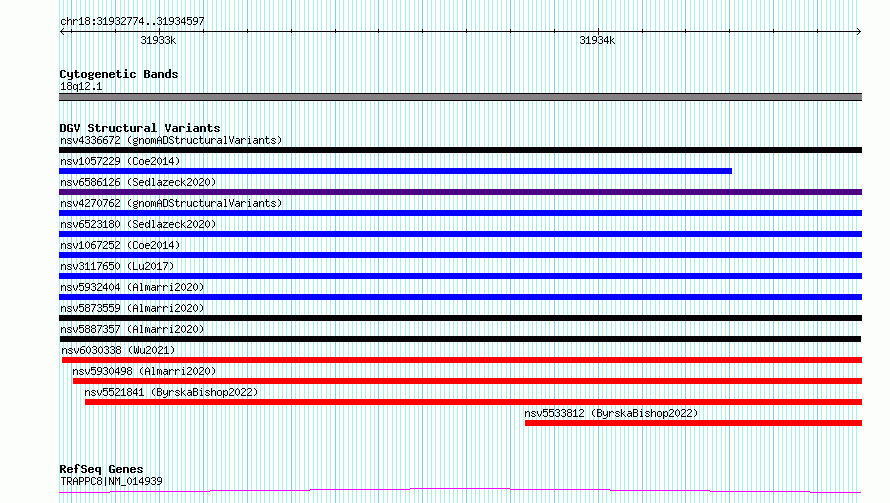Open gene label TRAPPC8|NM_014939
The height and width of the screenshot is (503, 890).
[x=111, y=481]
